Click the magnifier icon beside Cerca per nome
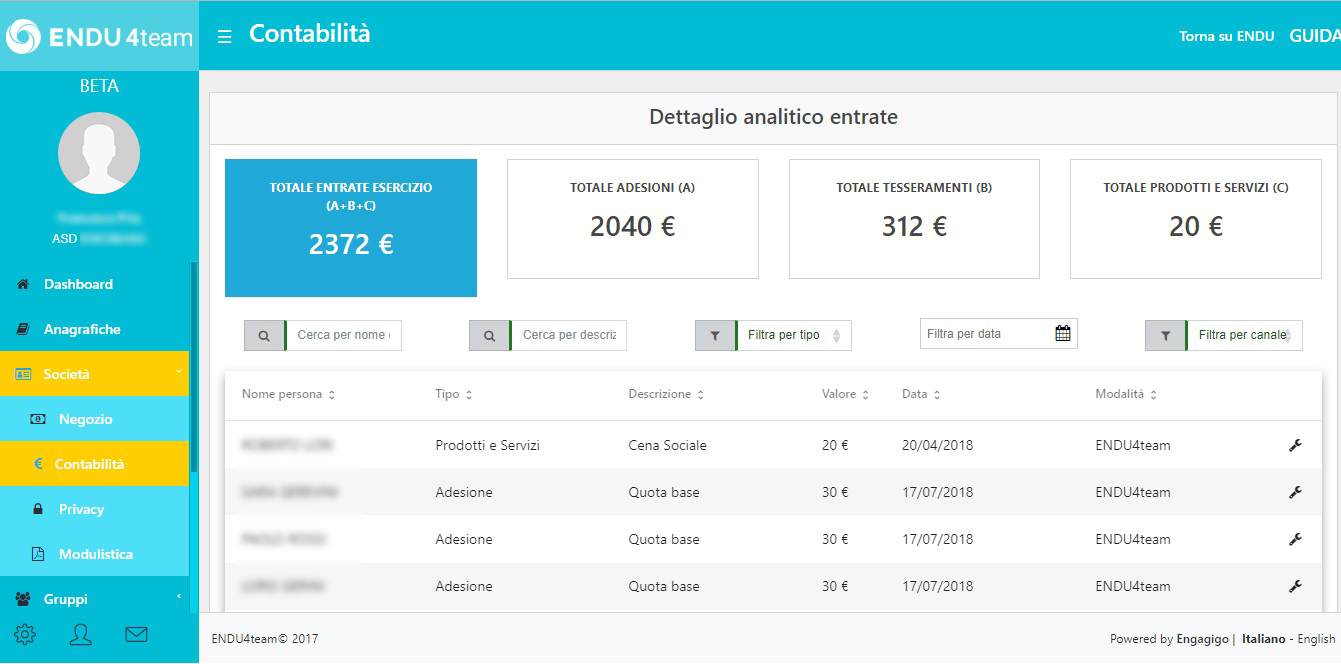Screen dimensions: 1341x664 coord(264,336)
